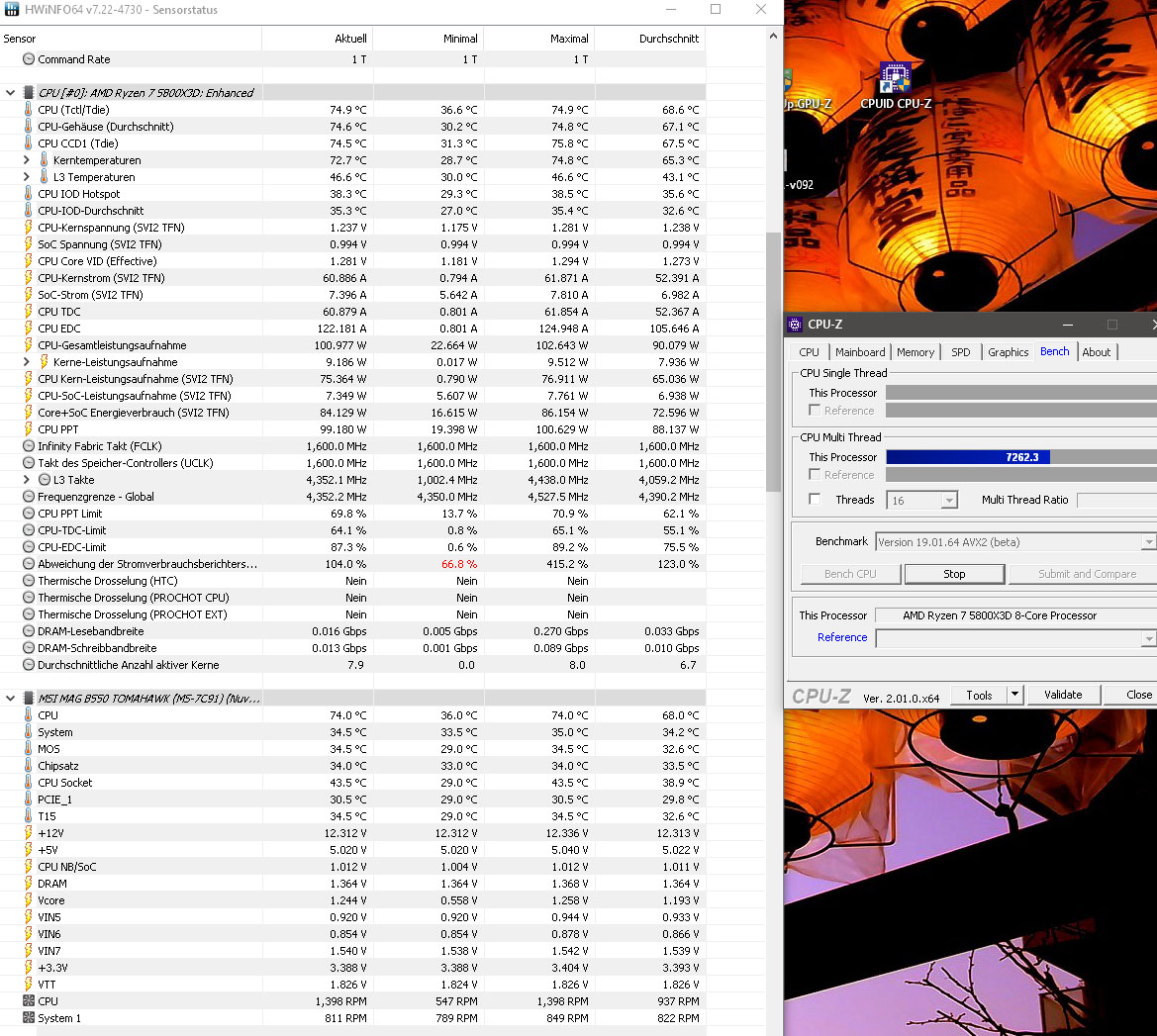This screenshot has height=1036, width=1157.
Task: Switch to the CPU tab in CPU-Z
Action: (x=809, y=352)
